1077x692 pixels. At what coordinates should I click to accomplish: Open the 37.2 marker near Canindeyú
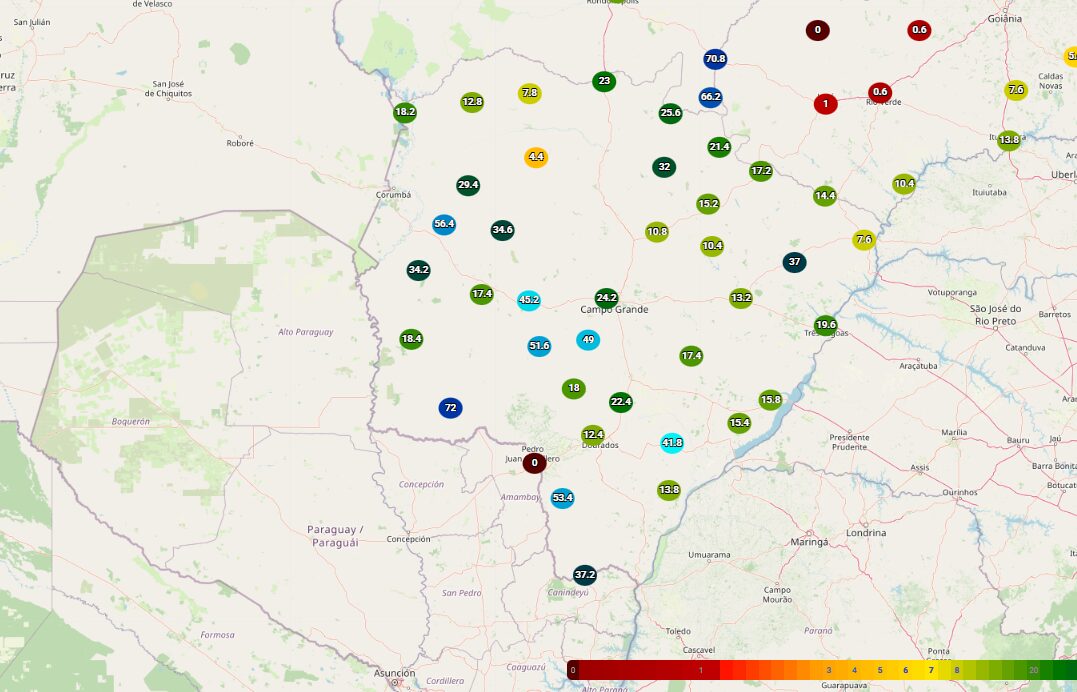[x=585, y=575]
